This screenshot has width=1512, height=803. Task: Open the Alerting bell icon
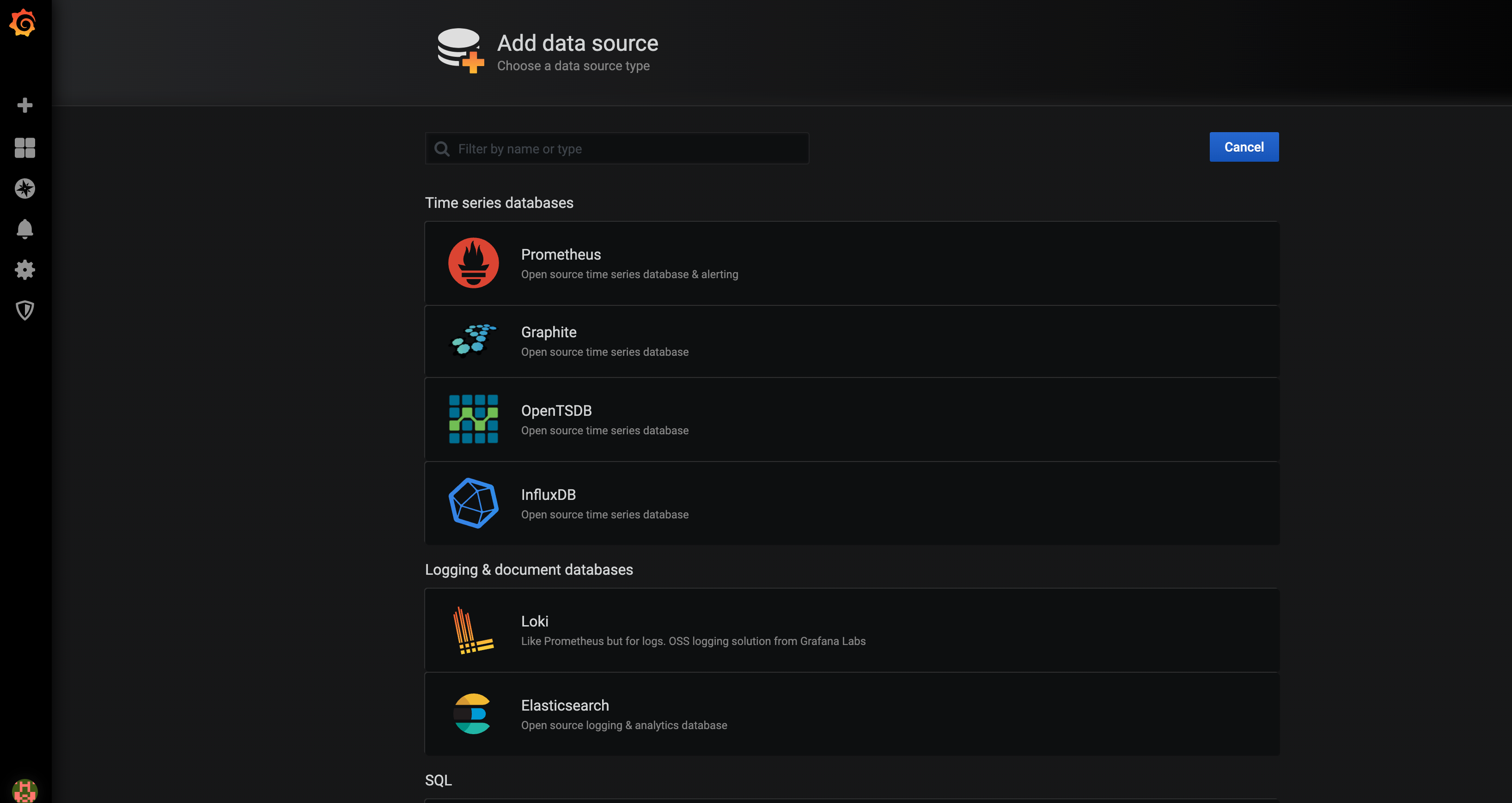pyautogui.click(x=24, y=229)
